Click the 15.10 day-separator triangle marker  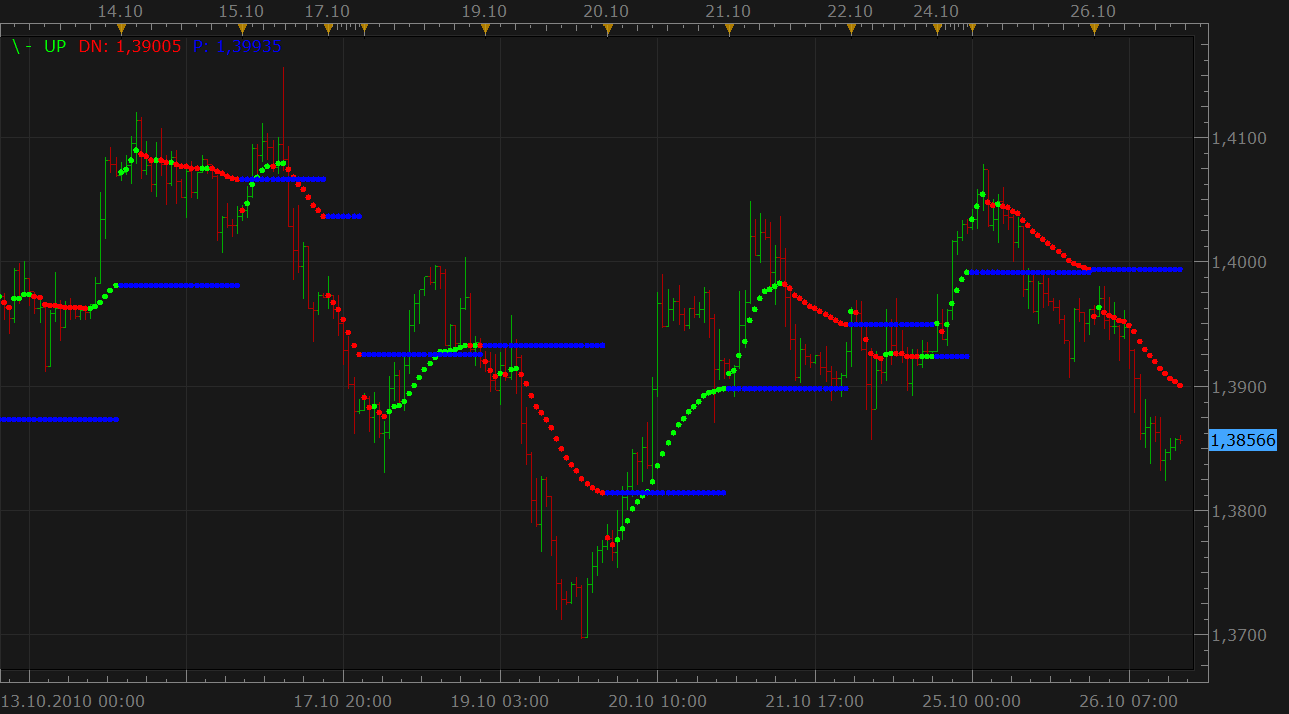point(241,29)
